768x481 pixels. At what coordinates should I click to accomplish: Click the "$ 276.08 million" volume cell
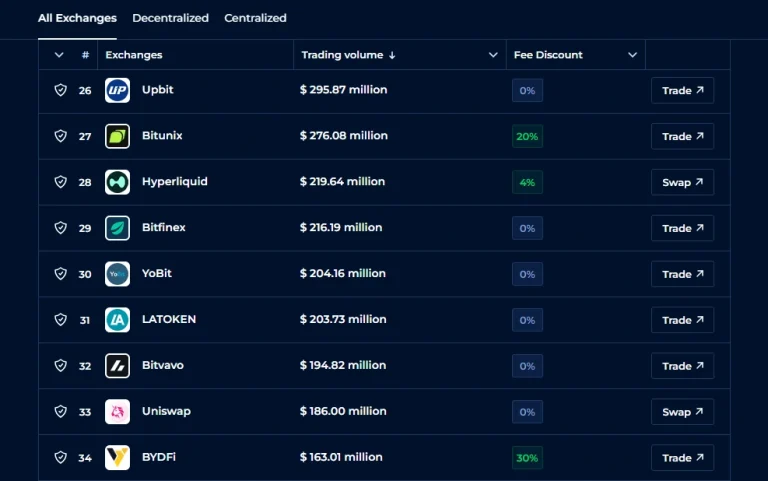[x=343, y=136]
